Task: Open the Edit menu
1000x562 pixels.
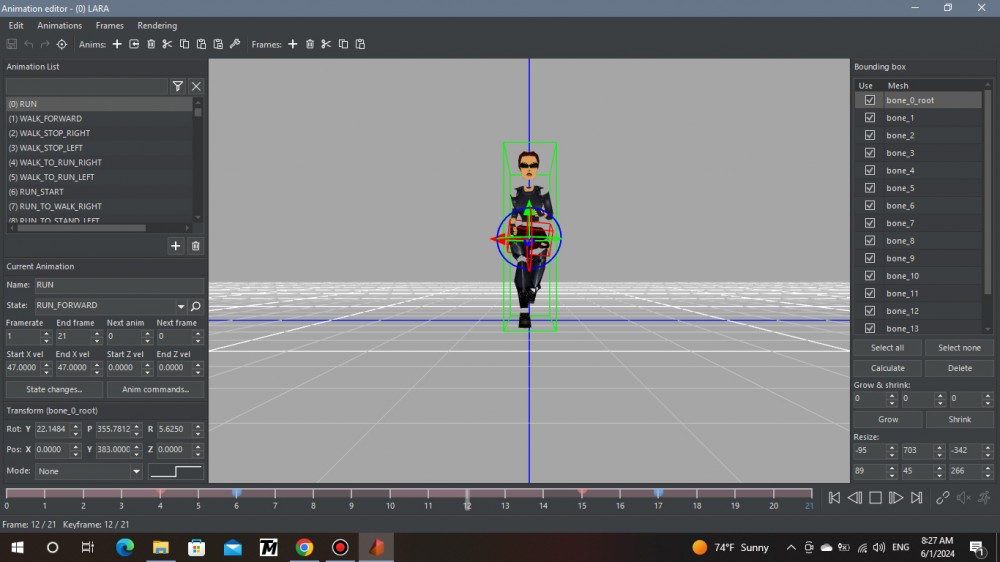Action: click(16, 26)
